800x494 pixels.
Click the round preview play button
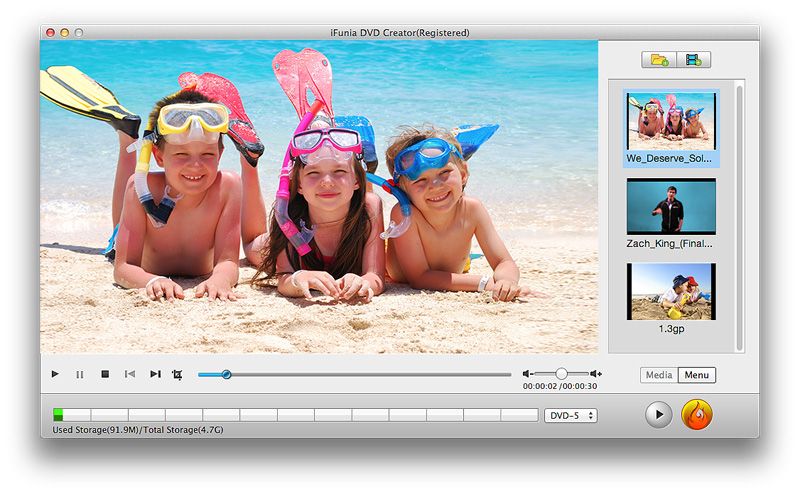658,414
